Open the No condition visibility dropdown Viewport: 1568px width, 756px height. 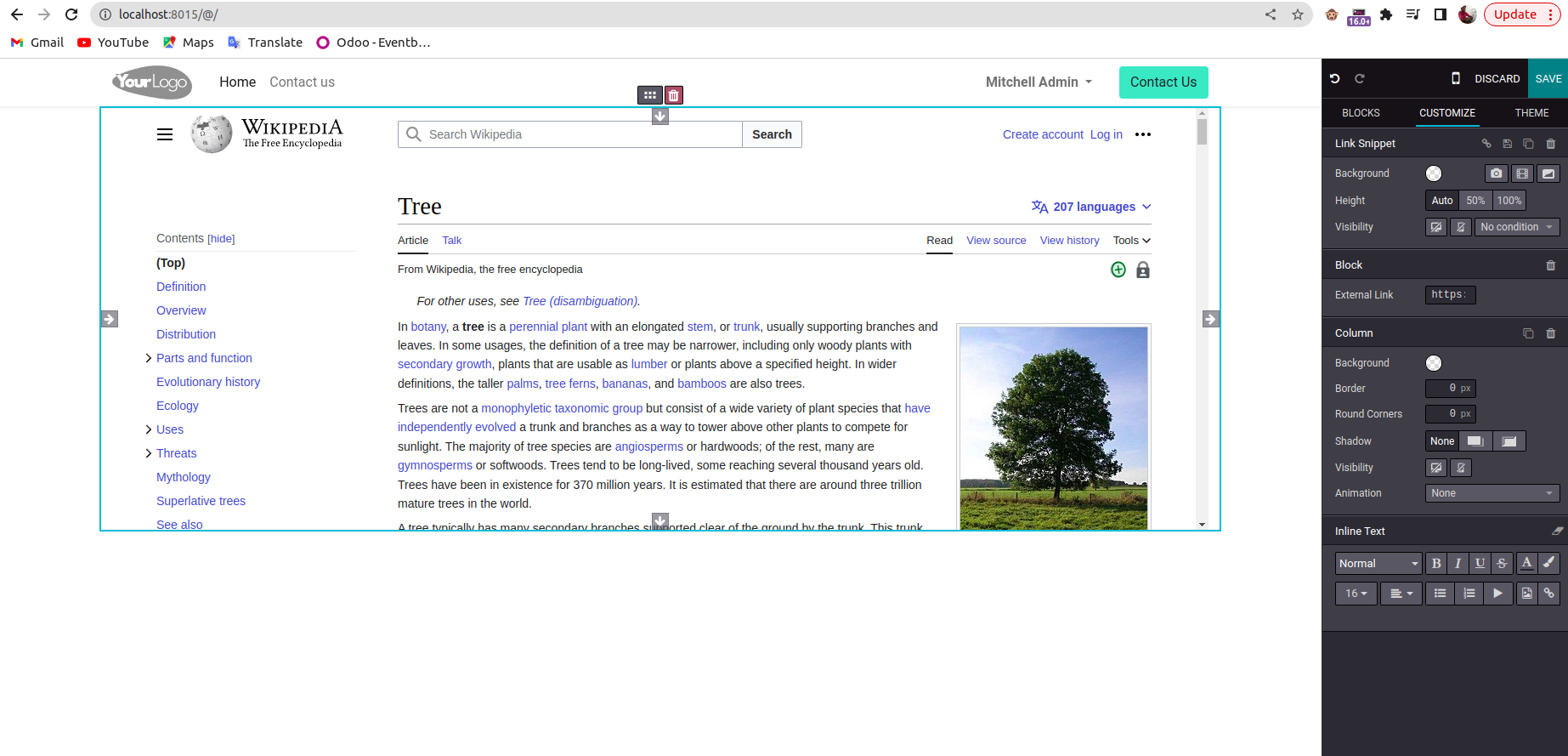[x=1517, y=227]
